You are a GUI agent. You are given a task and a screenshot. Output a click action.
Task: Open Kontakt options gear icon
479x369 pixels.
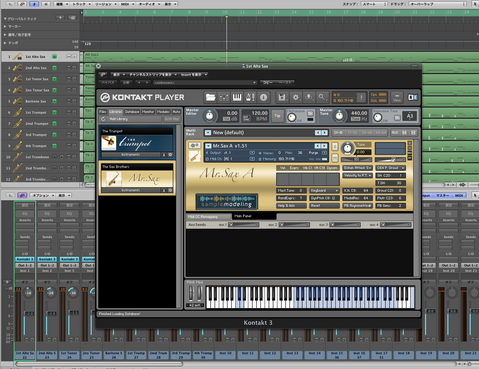coord(296,97)
